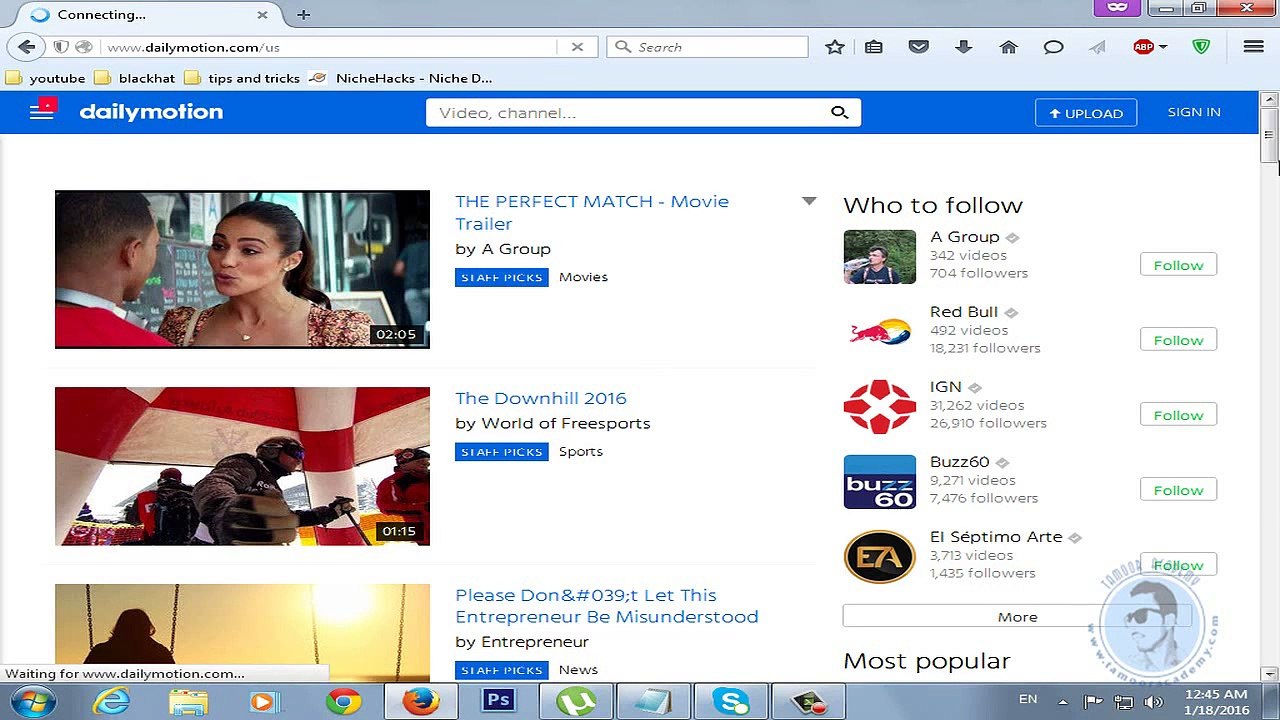Open the youtube bookmarks folder
Image resolution: width=1280 pixels, height=720 pixels.
coord(46,78)
